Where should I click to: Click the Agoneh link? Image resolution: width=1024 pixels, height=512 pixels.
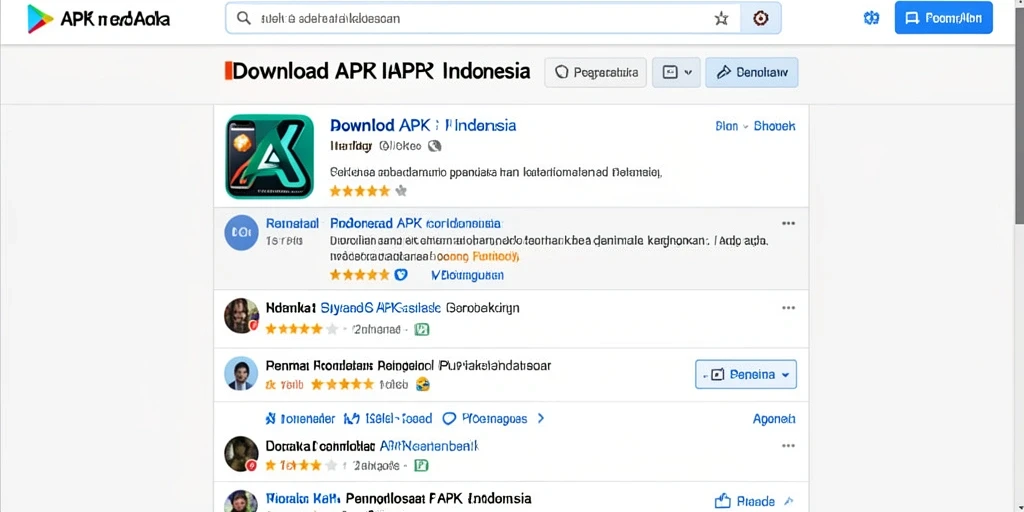[774, 419]
